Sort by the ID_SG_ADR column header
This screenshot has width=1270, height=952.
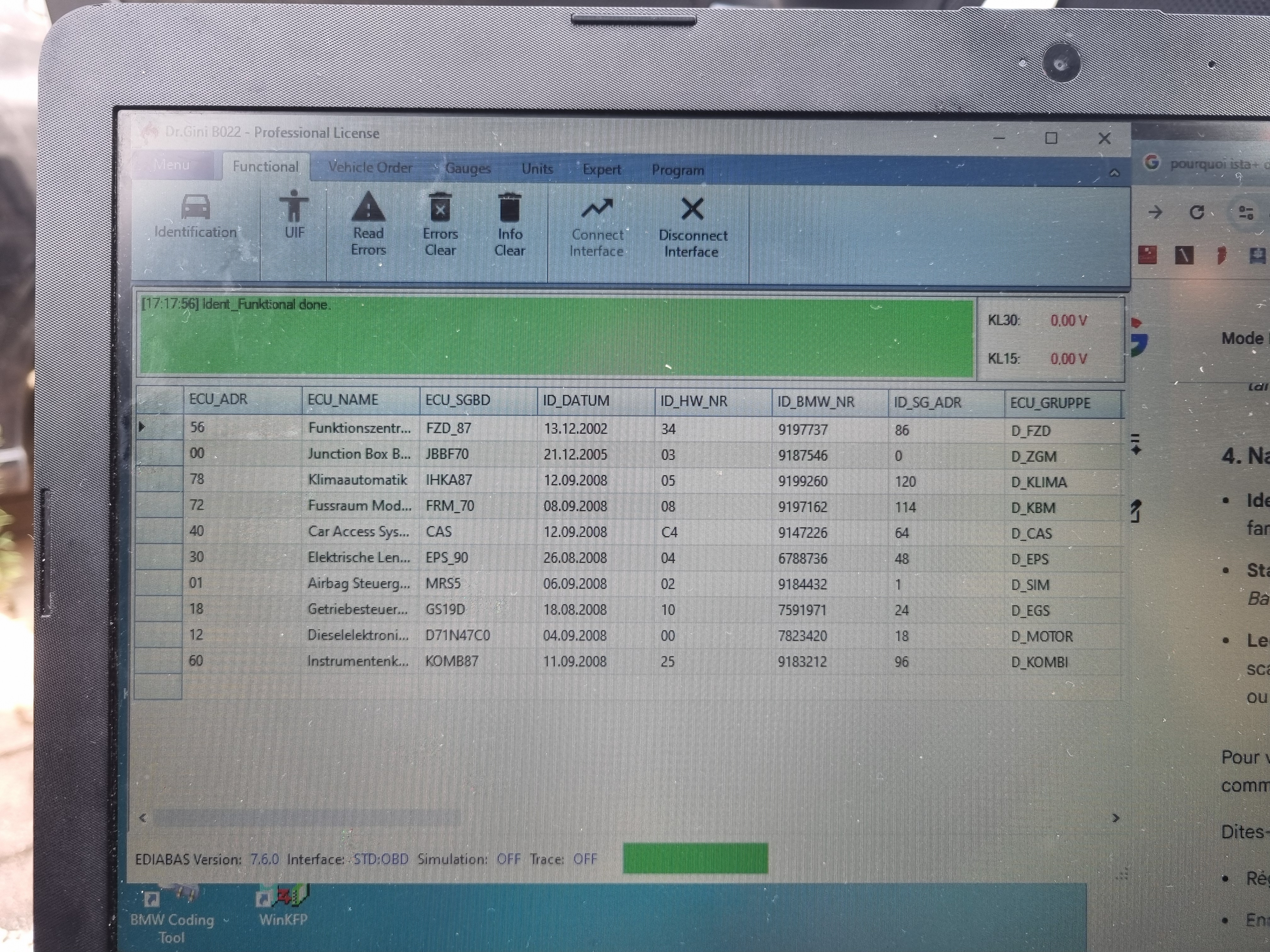(946, 403)
